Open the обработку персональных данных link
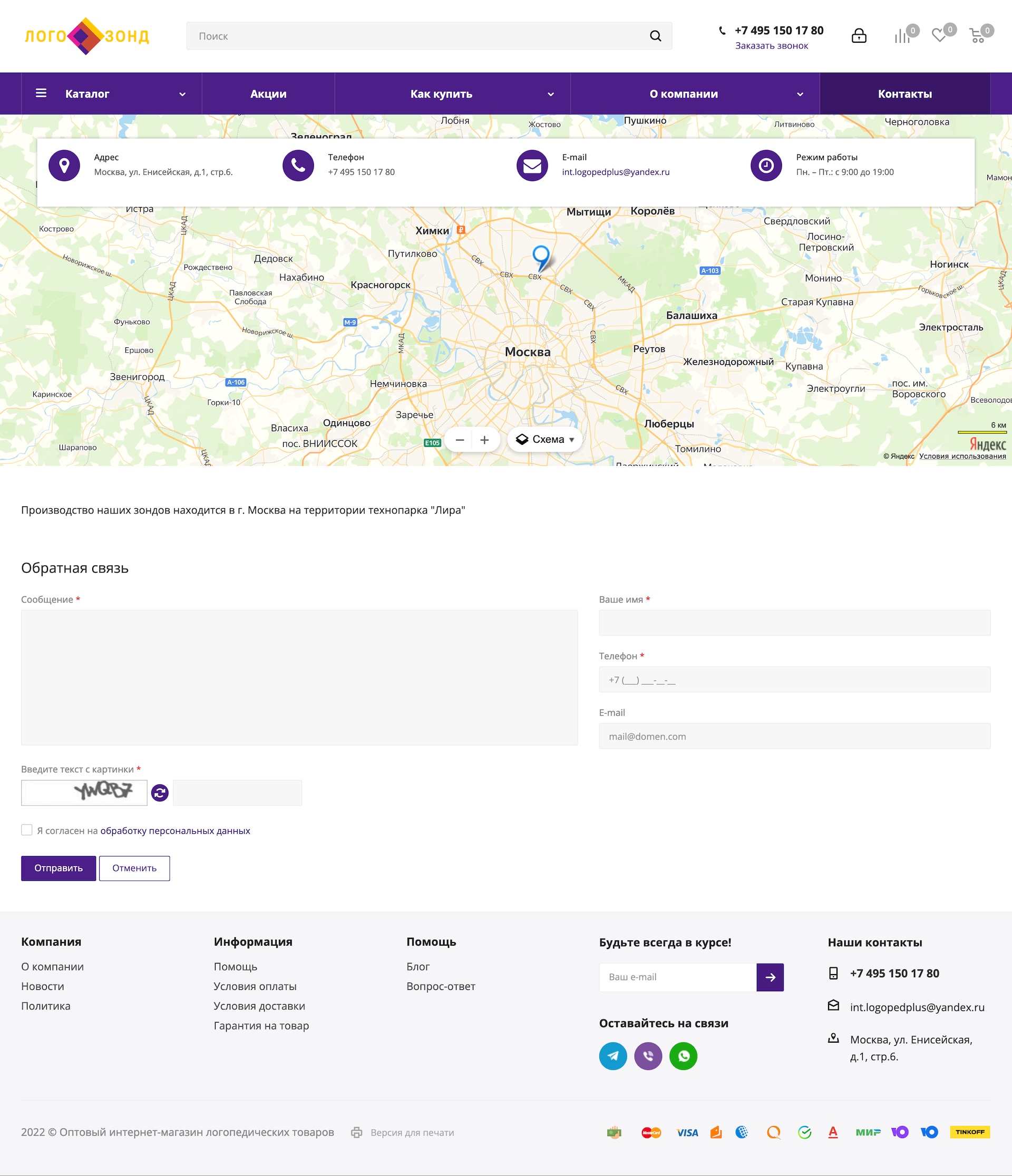 click(x=176, y=831)
